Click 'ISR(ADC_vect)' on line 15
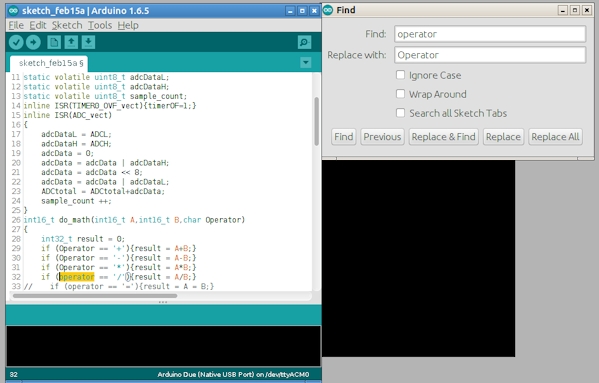Screen dimensions: 599x383 [x=83, y=115]
